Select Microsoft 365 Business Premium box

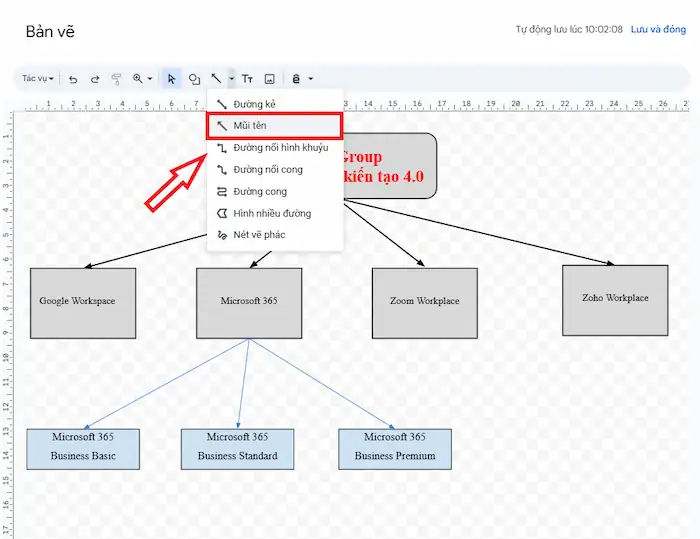[395, 449]
